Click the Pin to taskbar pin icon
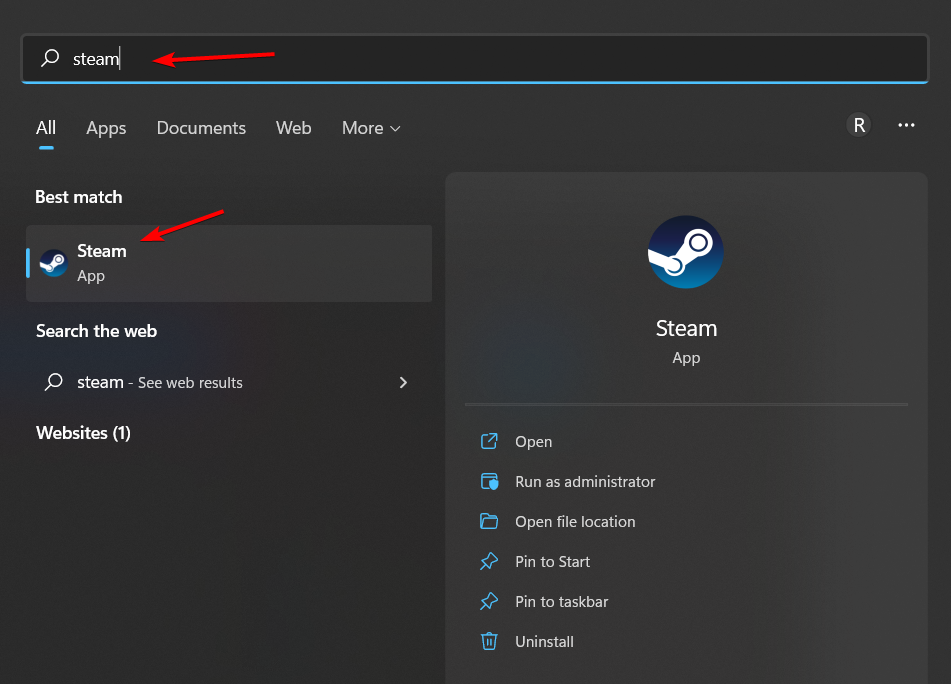 click(x=489, y=602)
